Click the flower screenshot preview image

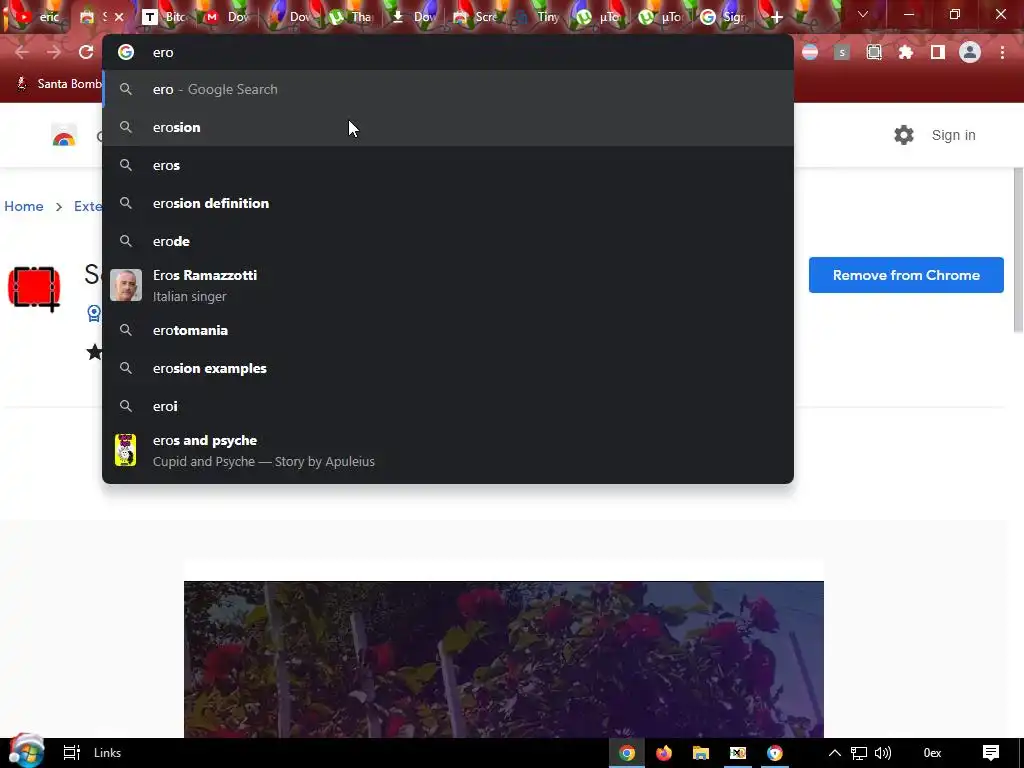(x=504, y=659)
